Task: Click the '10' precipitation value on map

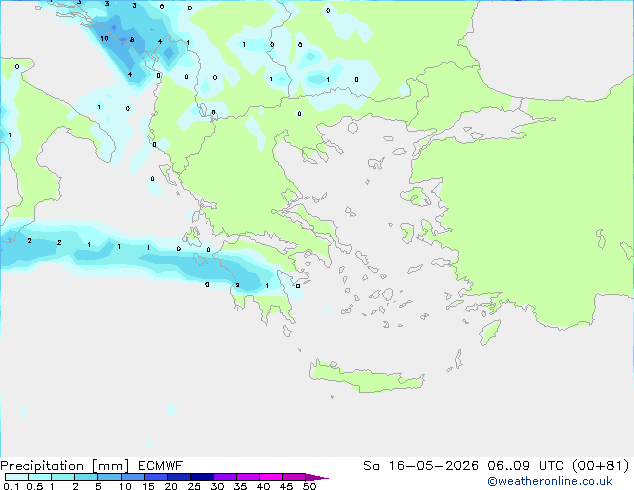Action: coord(104,38)
